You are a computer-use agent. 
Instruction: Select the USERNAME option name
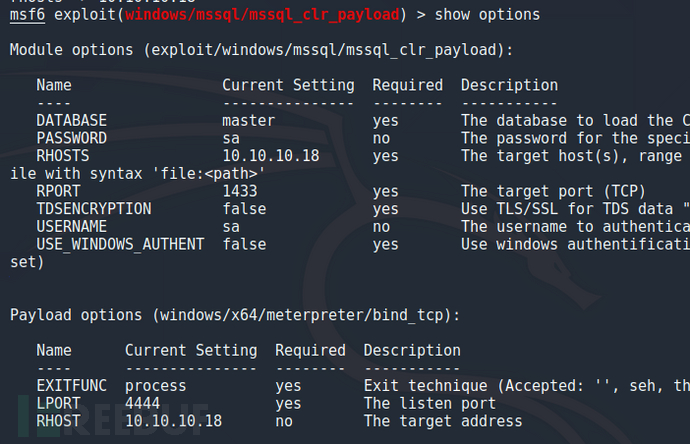(x=71, y=227)
